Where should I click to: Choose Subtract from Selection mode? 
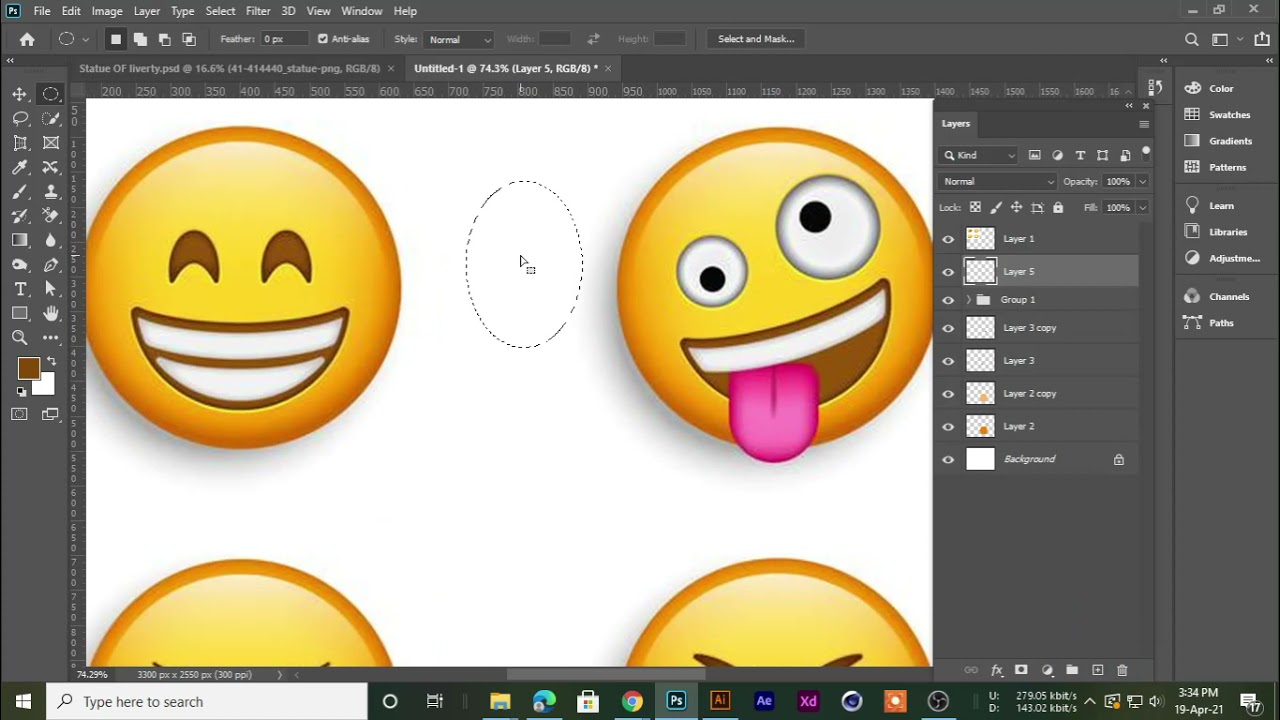pos(164,39)
